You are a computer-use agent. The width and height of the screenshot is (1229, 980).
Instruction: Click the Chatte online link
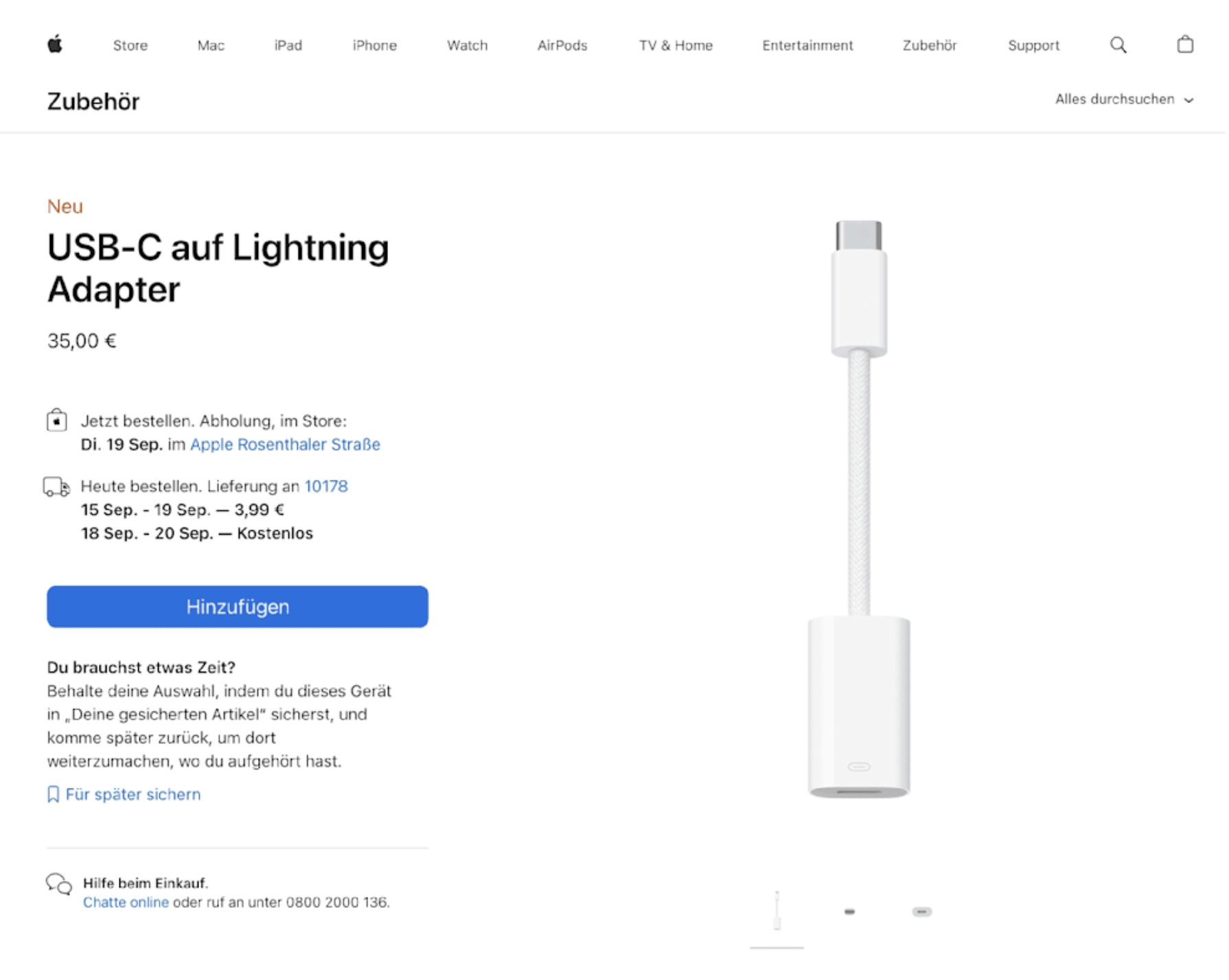point(126,902)
